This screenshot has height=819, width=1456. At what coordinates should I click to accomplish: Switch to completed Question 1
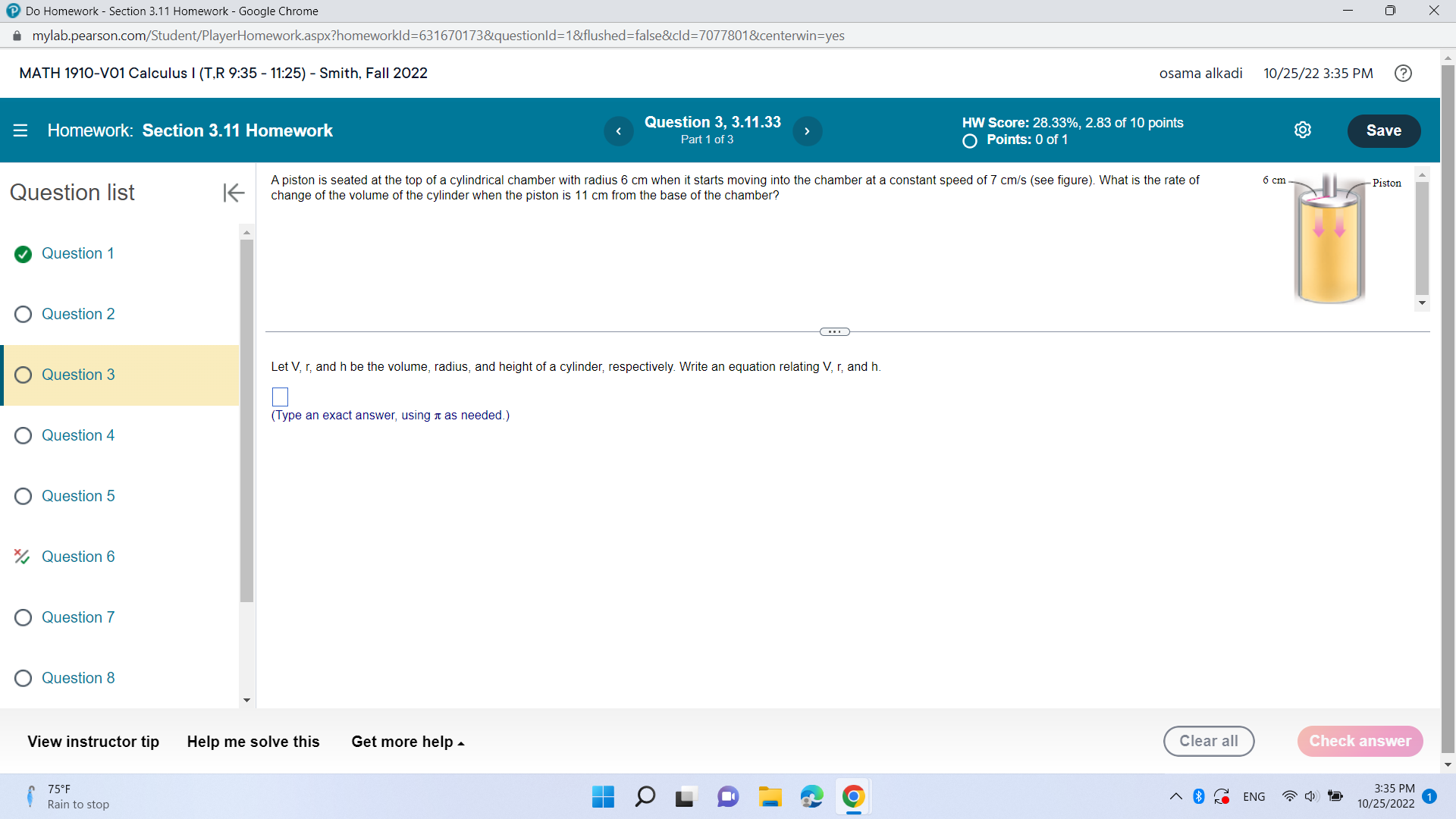[77, 253]
